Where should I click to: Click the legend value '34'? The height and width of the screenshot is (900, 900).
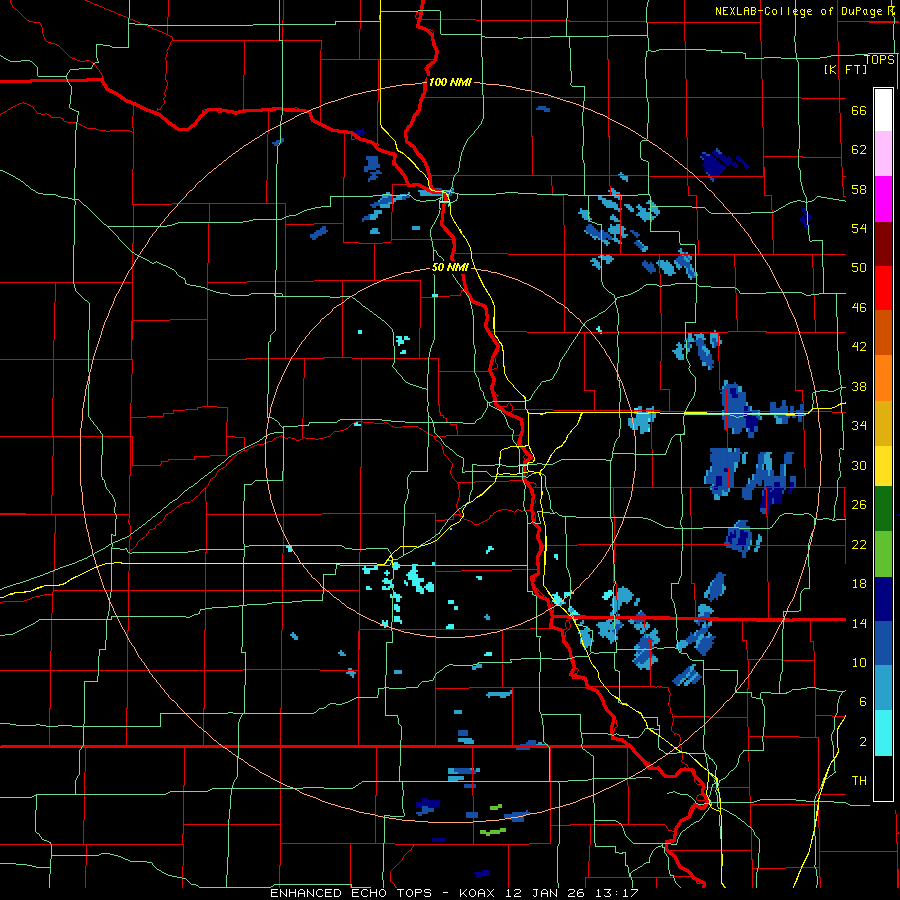[x=859, y=425]
